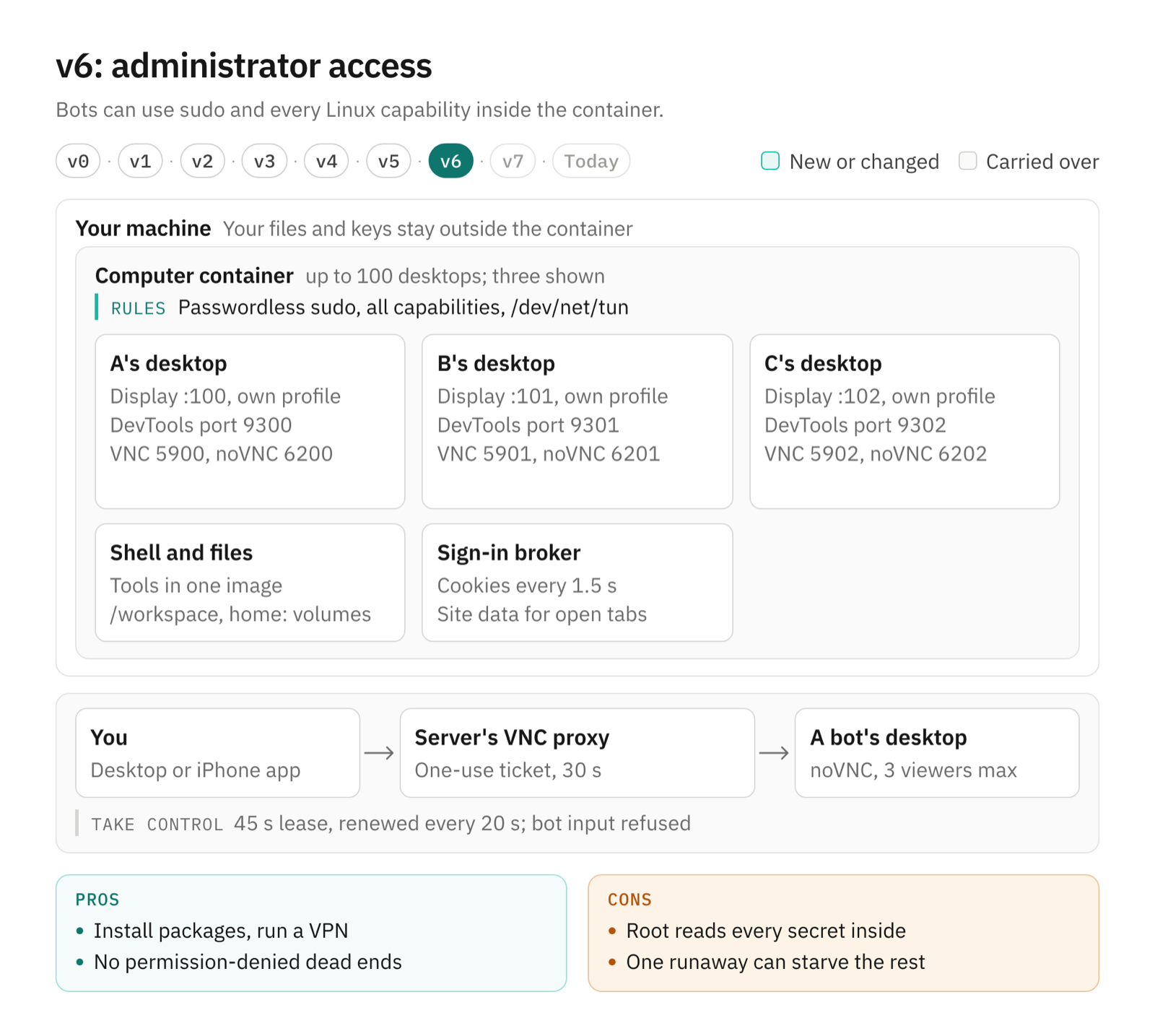Click 'Cookies every 1.5 s' text
This screenshot has width=1155, height=1036.
(x=527, y=586)
